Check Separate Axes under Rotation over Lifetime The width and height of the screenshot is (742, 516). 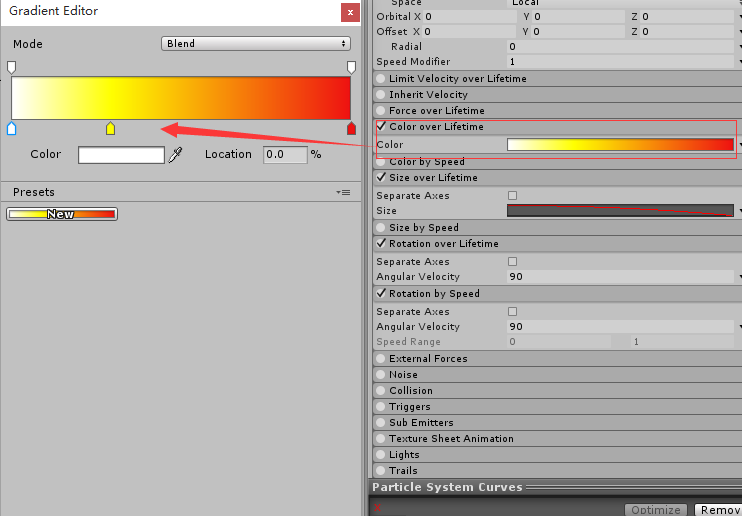coord(512,261)
